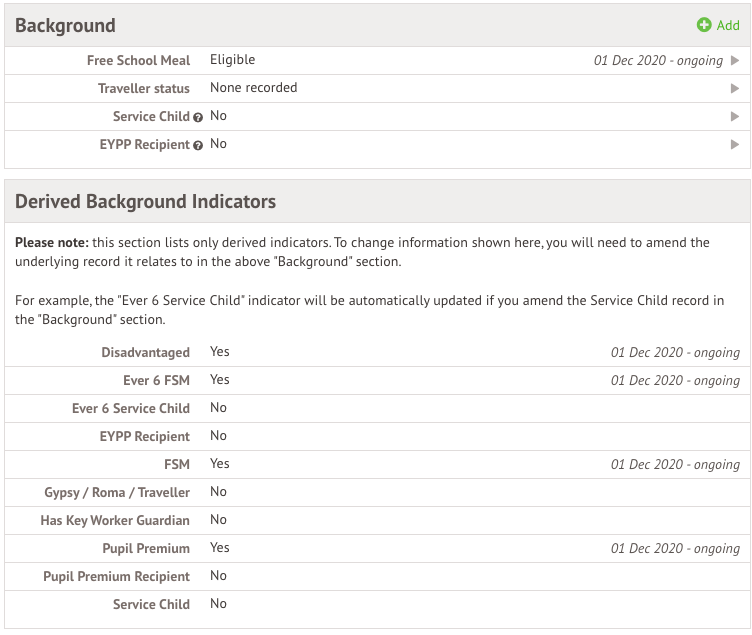Open the Free School Meal Eligible record
The image size is (752, 635).
click(232, 60)
